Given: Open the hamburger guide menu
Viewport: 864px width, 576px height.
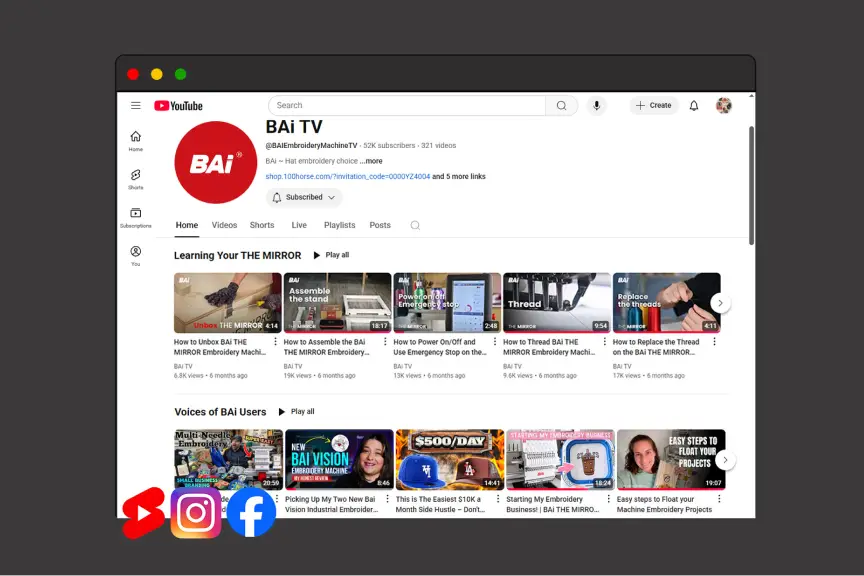Looking at the screenshot, I should [136, 106].
